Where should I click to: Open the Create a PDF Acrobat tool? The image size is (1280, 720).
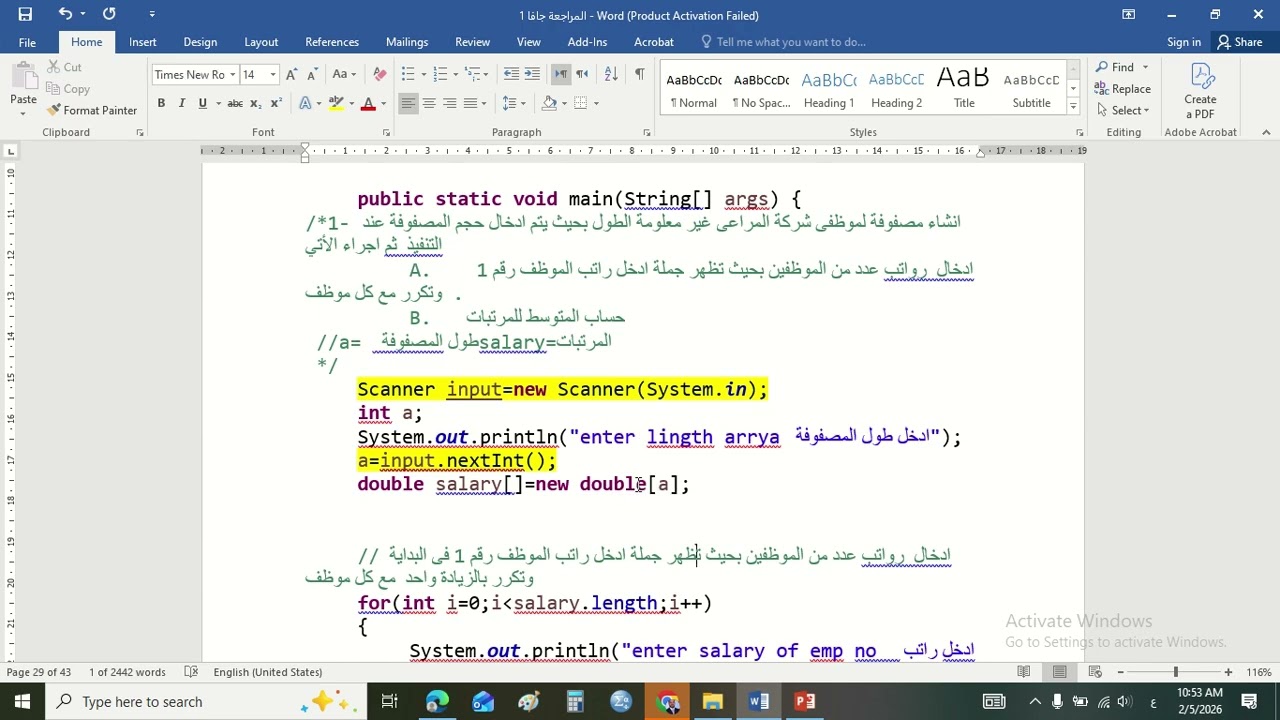click(x=1200, y=91)
